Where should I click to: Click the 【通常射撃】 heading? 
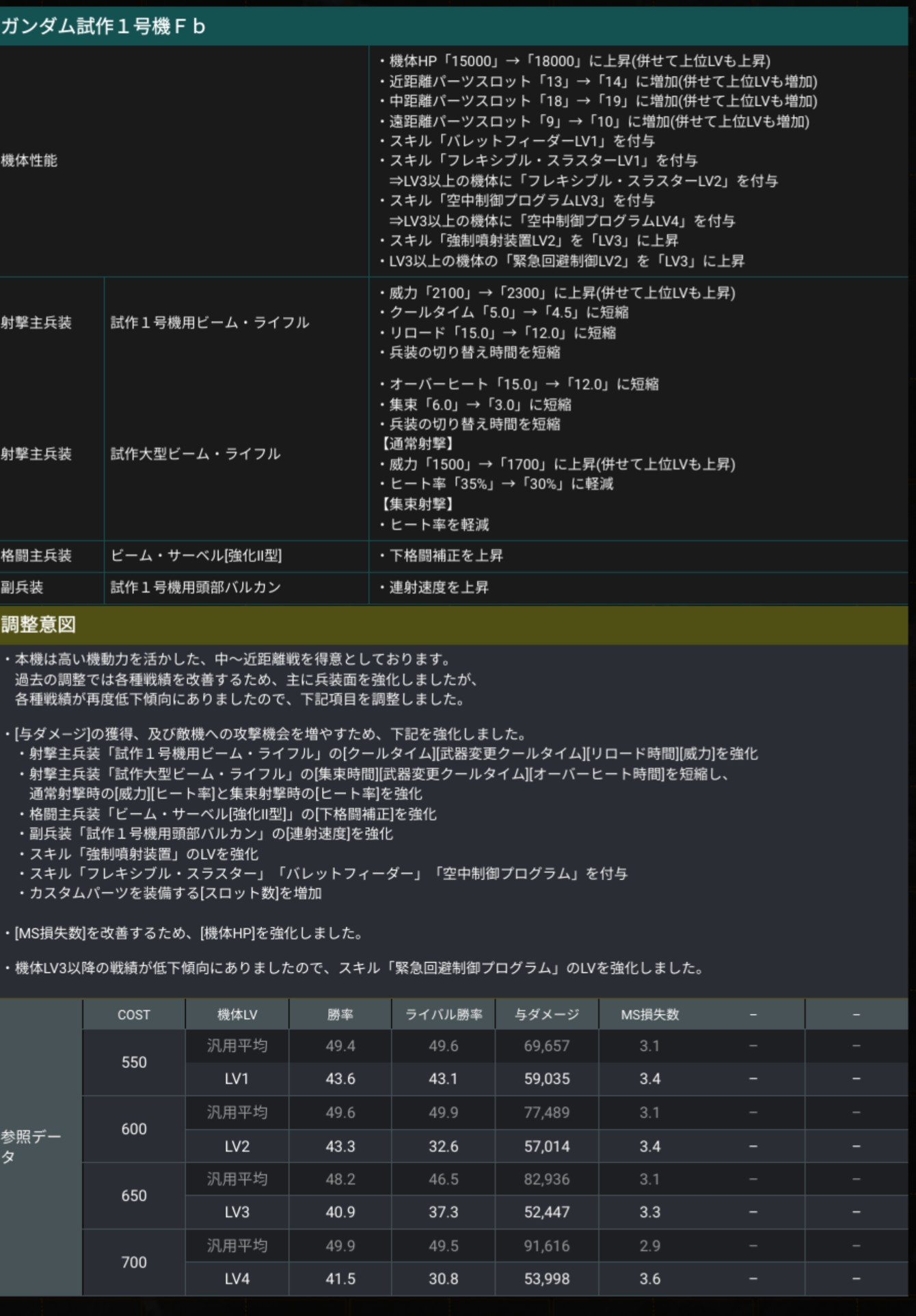(x=416, y=444)
